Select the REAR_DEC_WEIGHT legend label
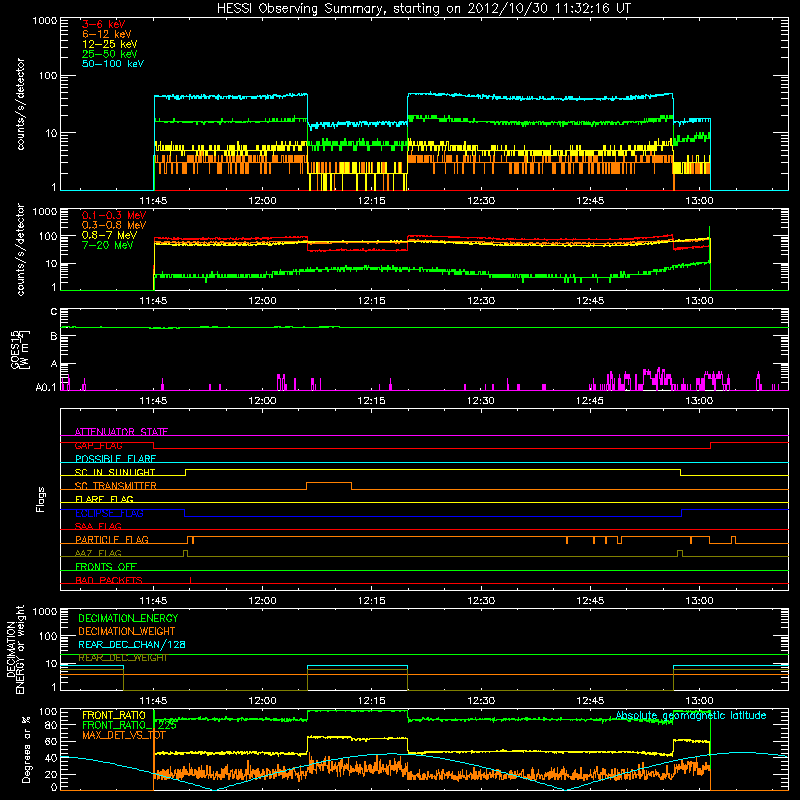 click(123, 658)
